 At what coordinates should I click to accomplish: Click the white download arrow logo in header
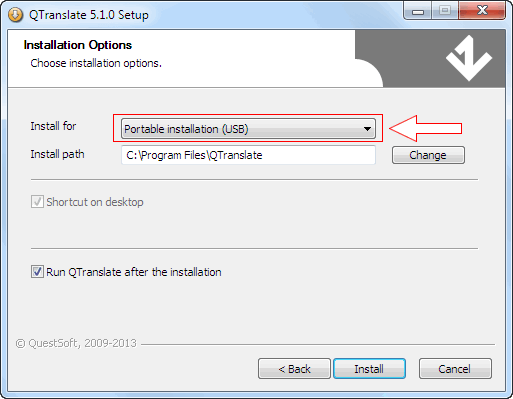pyautogui.click(x=469, y=58)
